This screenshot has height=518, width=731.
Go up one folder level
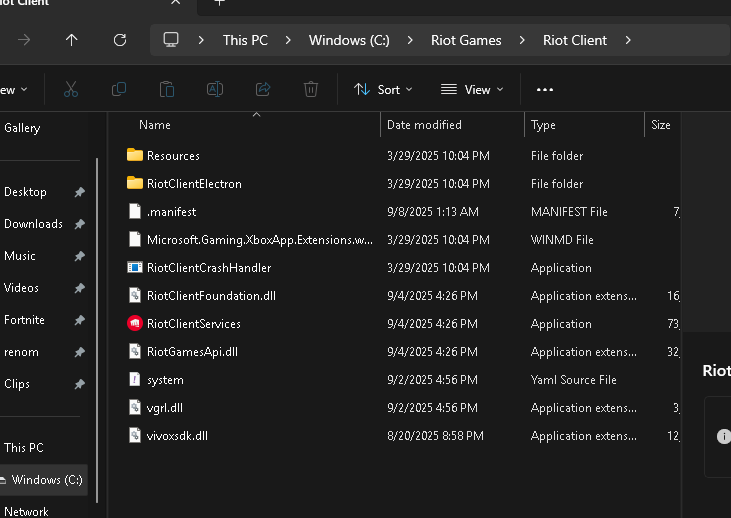[x=71, y=40]
